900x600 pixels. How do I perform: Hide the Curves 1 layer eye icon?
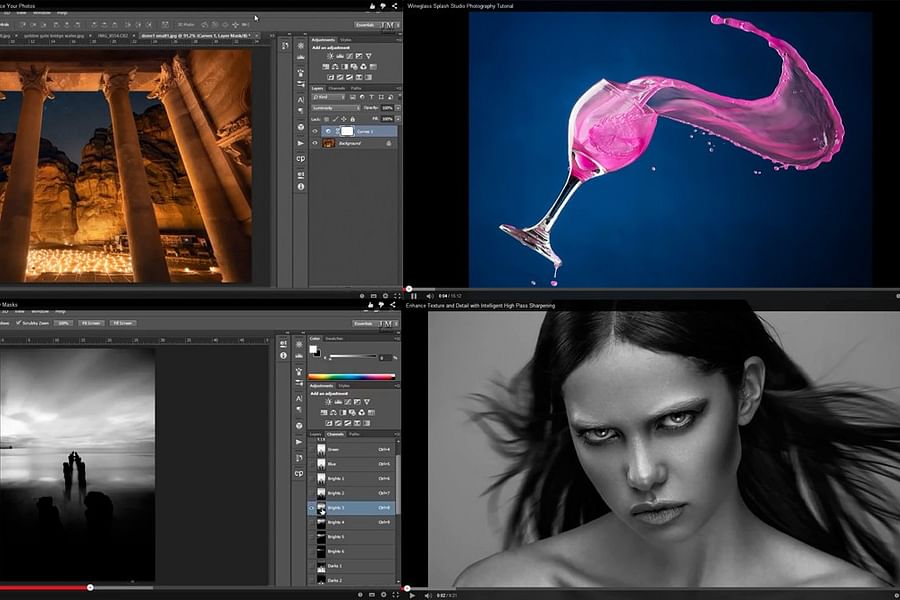tap(315, 131)
